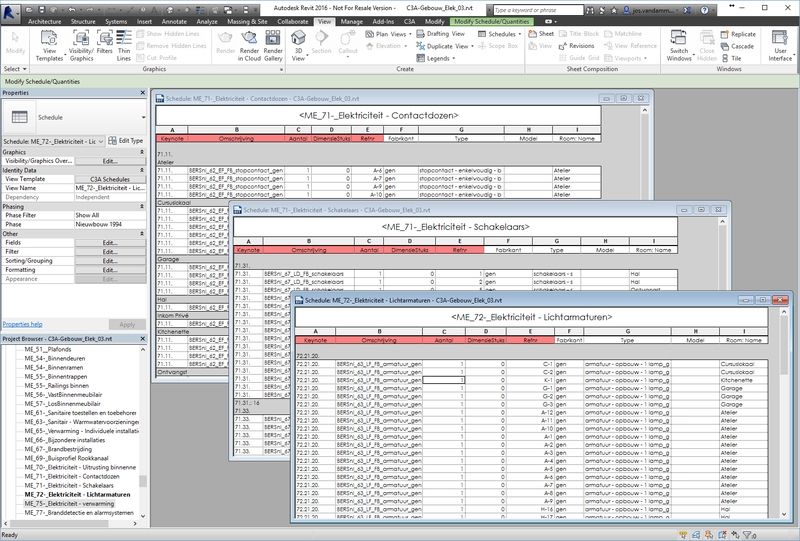Toggle Thin Lines display
This screenshot has width=800, height=541.
click(x=123, y=47)
